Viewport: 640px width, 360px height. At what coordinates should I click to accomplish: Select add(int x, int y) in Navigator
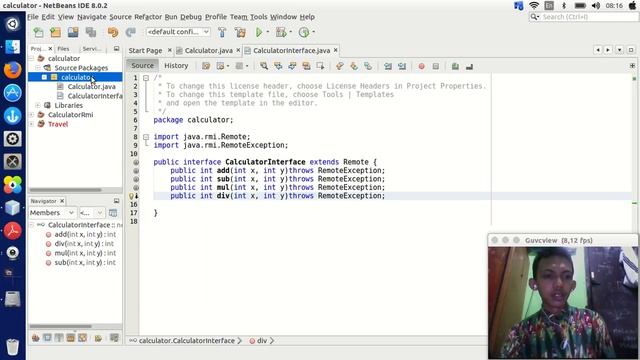(85, 234)
